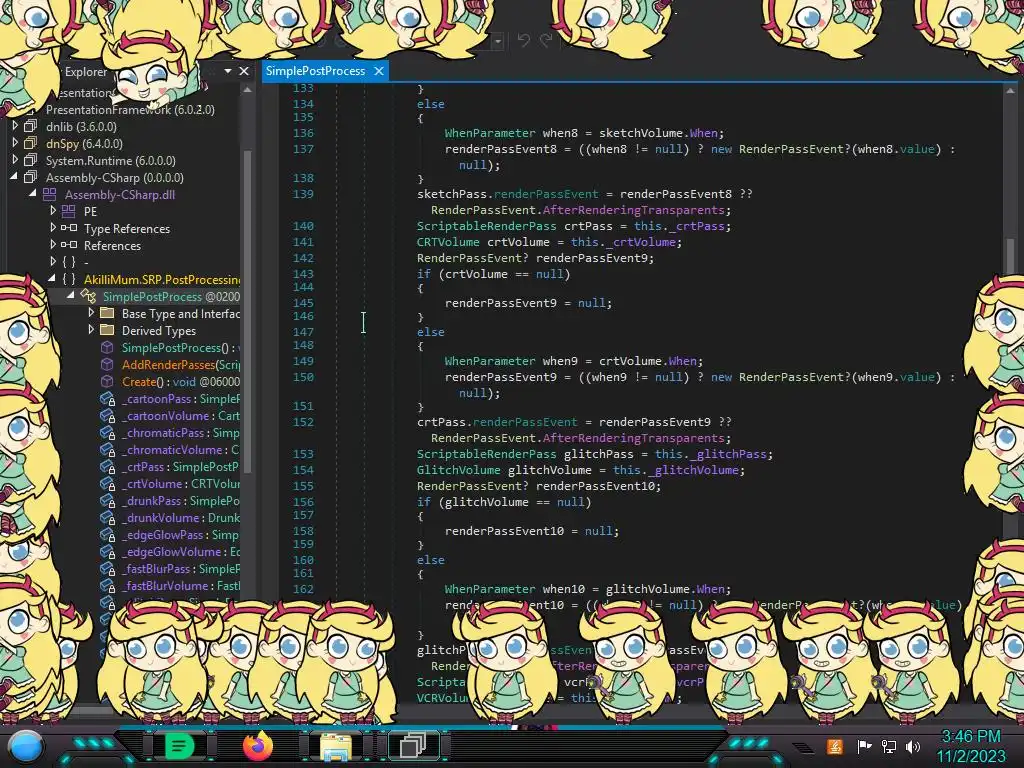Select the _chromaticVolume field row
The image size is (1024, 768).
pyautogui.click(x=180, y=449)
